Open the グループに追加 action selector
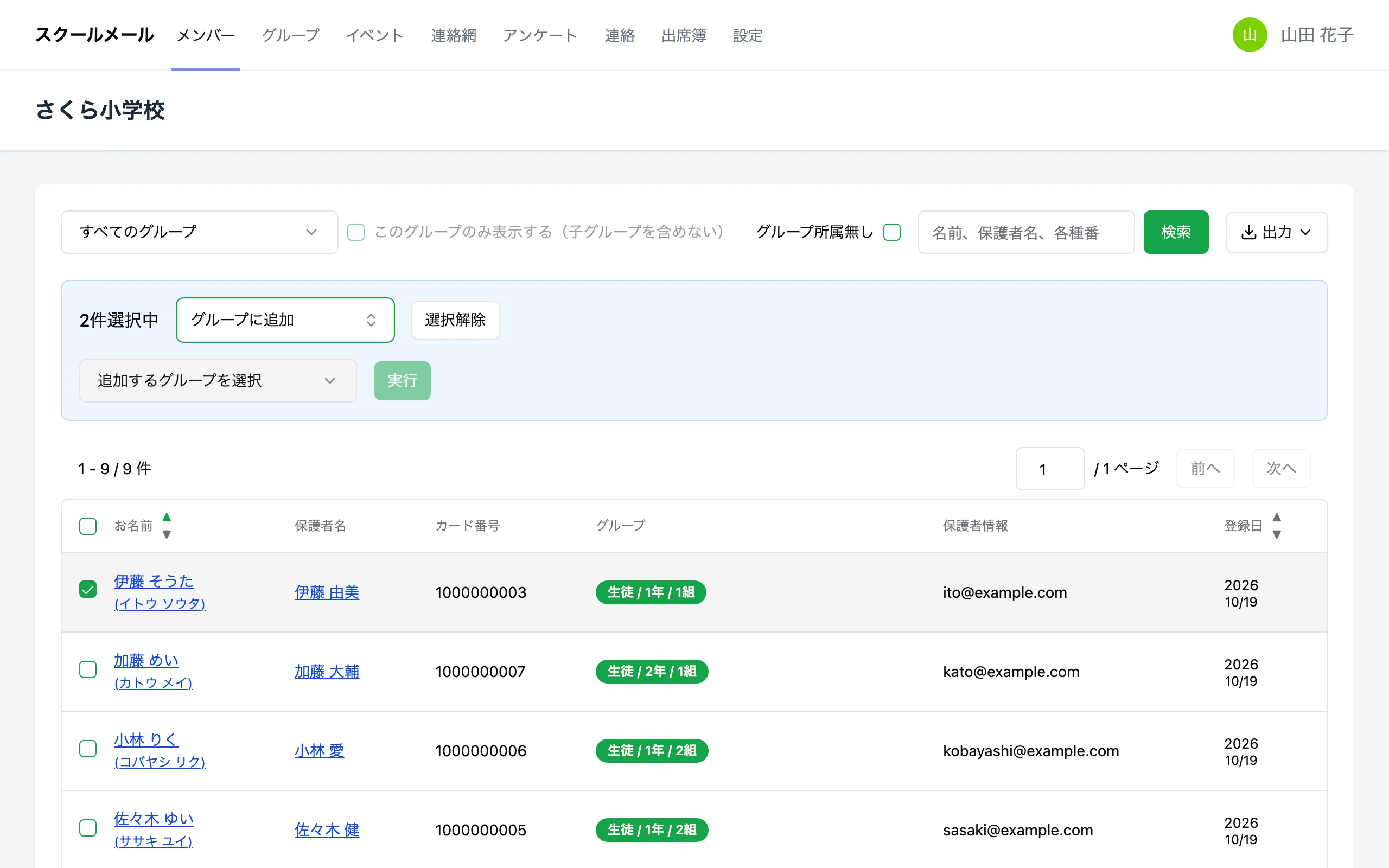 (285, 320)
